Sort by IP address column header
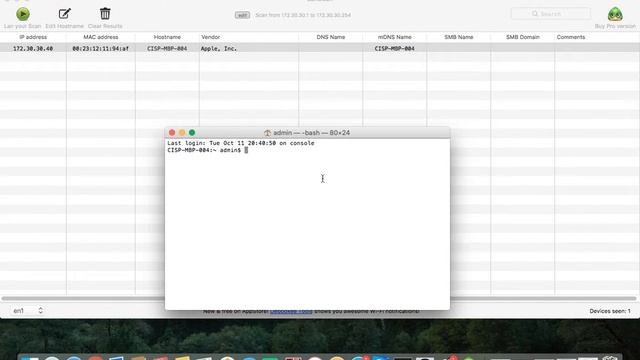Screen dimensions: 640x360 (x=33, y=37)
